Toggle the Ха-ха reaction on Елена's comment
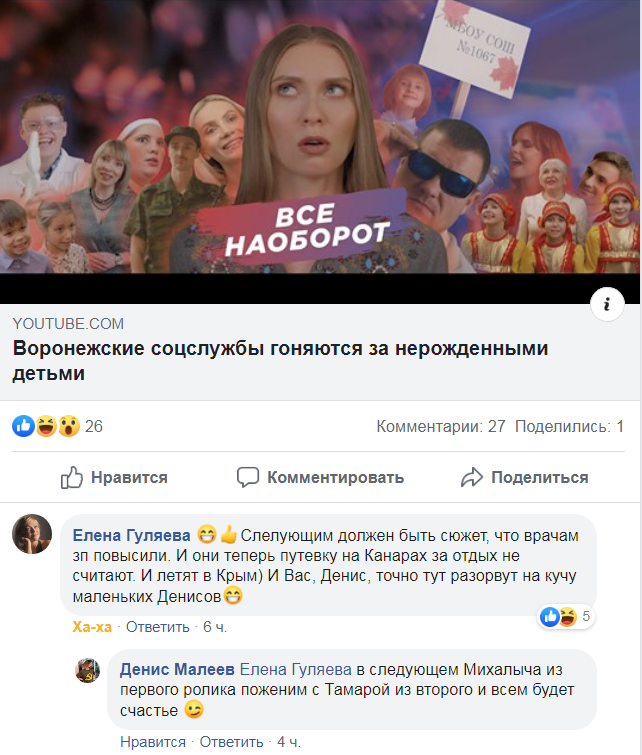642x755 pixels. (92, 627)
